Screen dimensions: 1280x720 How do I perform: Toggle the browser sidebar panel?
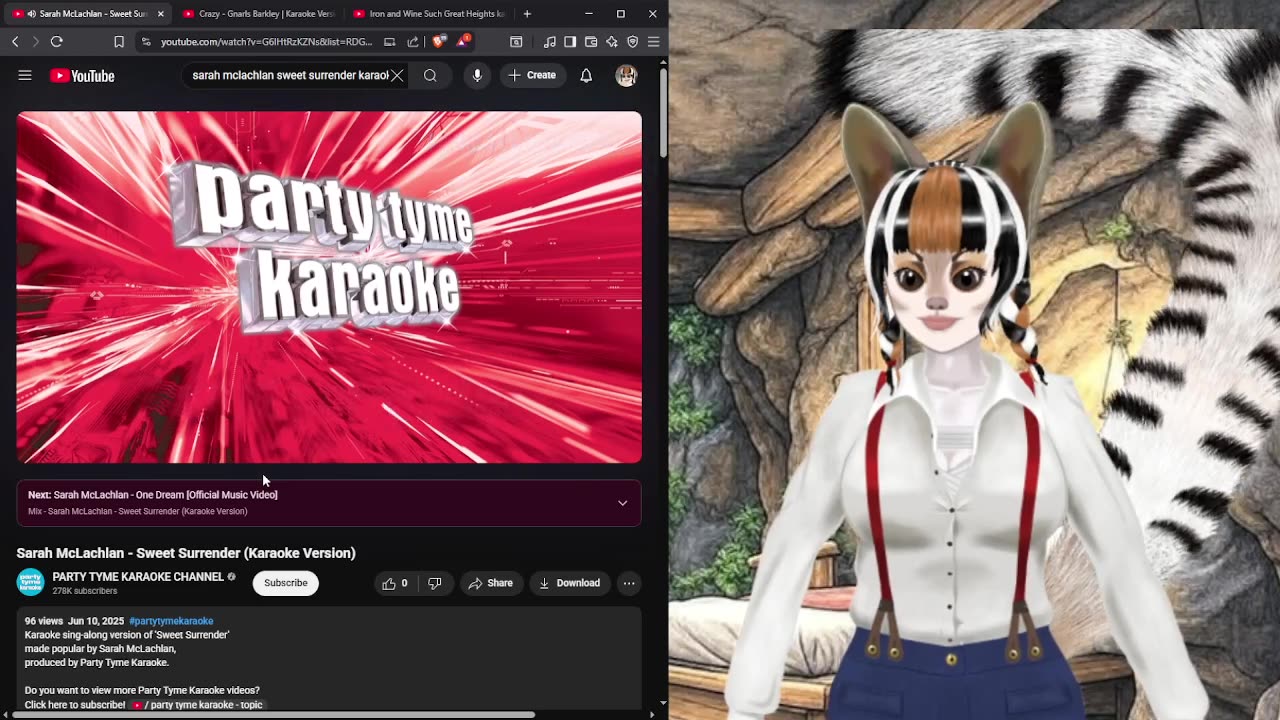point(570,42)
